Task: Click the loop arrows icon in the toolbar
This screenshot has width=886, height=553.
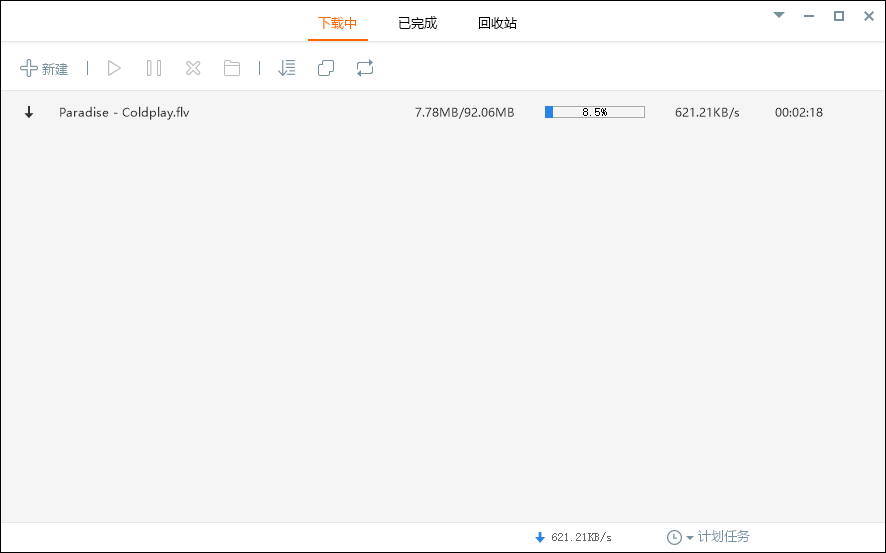Action: 364,68
